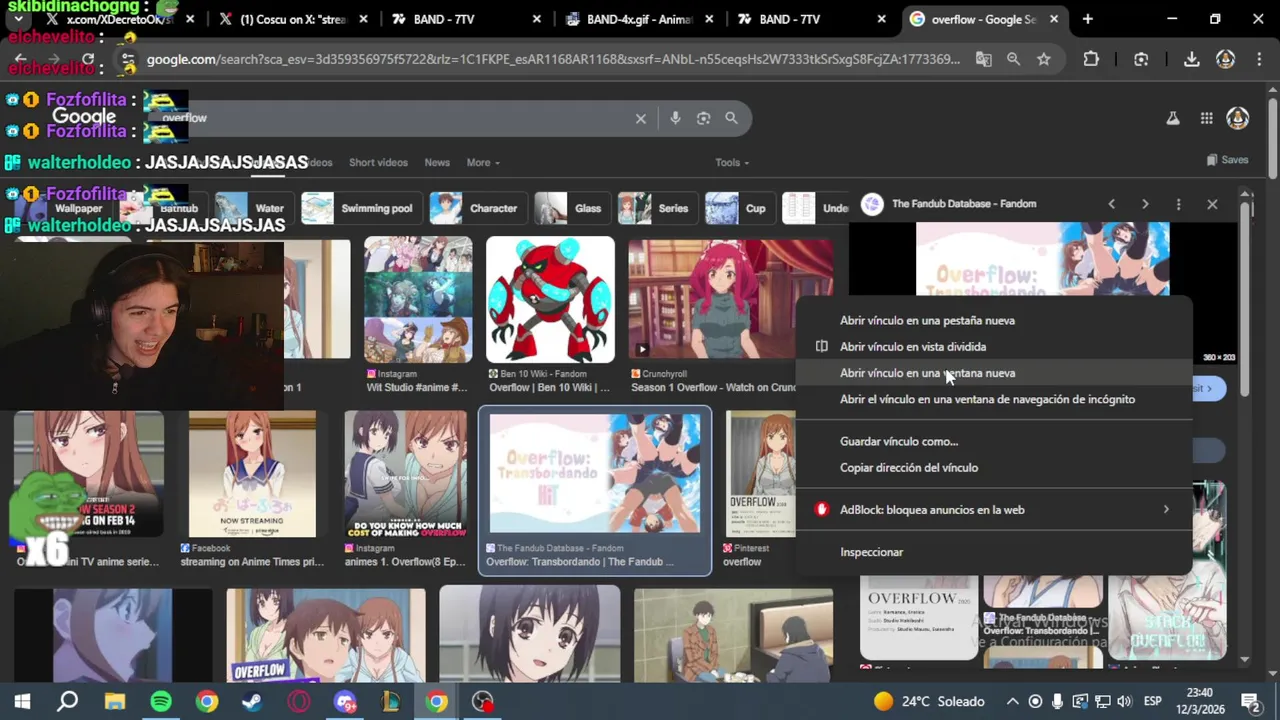The image size is (1280, 720).
Task: Open 'The Fandub Database - Fandom' panel title
Action: 964,204
